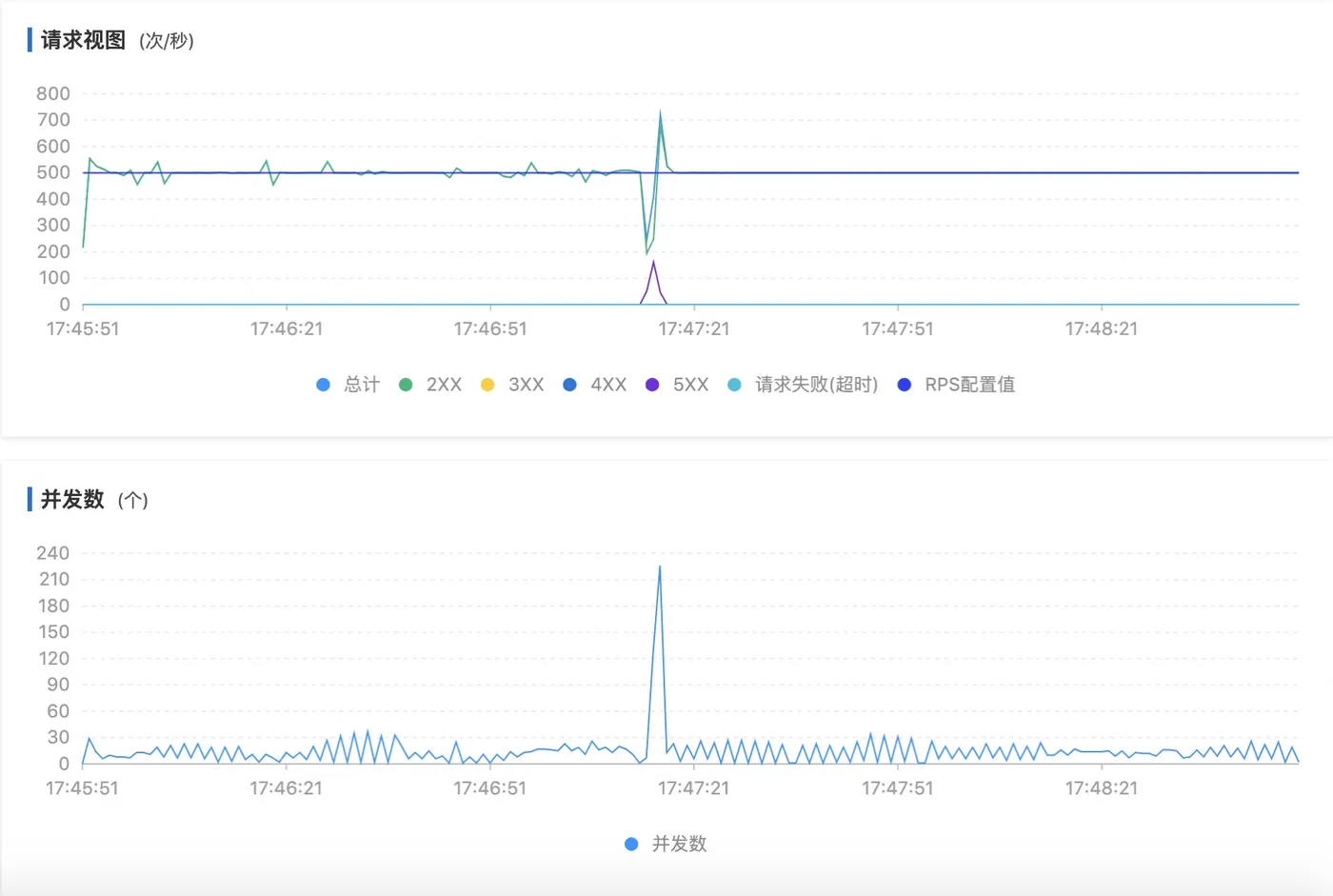The image size is (1333, 896).
Task: Click the 800 y-axis value on request chart
Action: tap(53, 93)
